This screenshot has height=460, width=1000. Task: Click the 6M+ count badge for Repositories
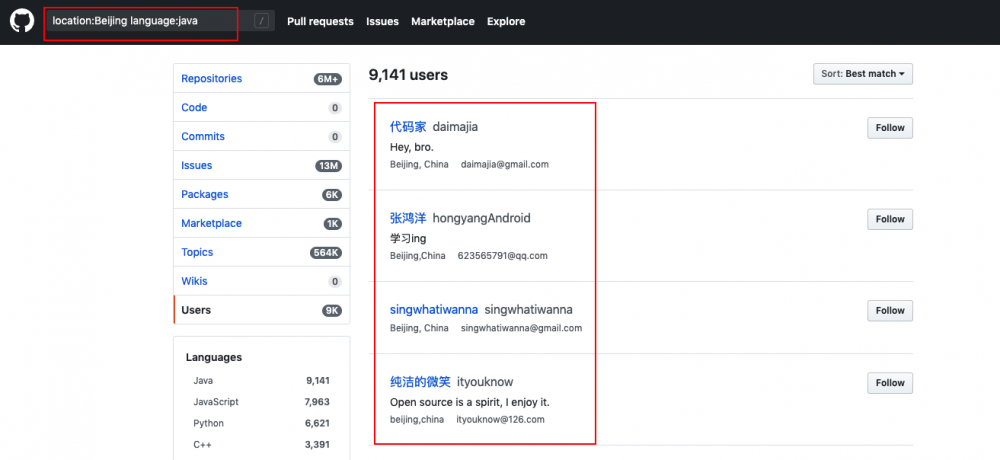pos(328,79)
